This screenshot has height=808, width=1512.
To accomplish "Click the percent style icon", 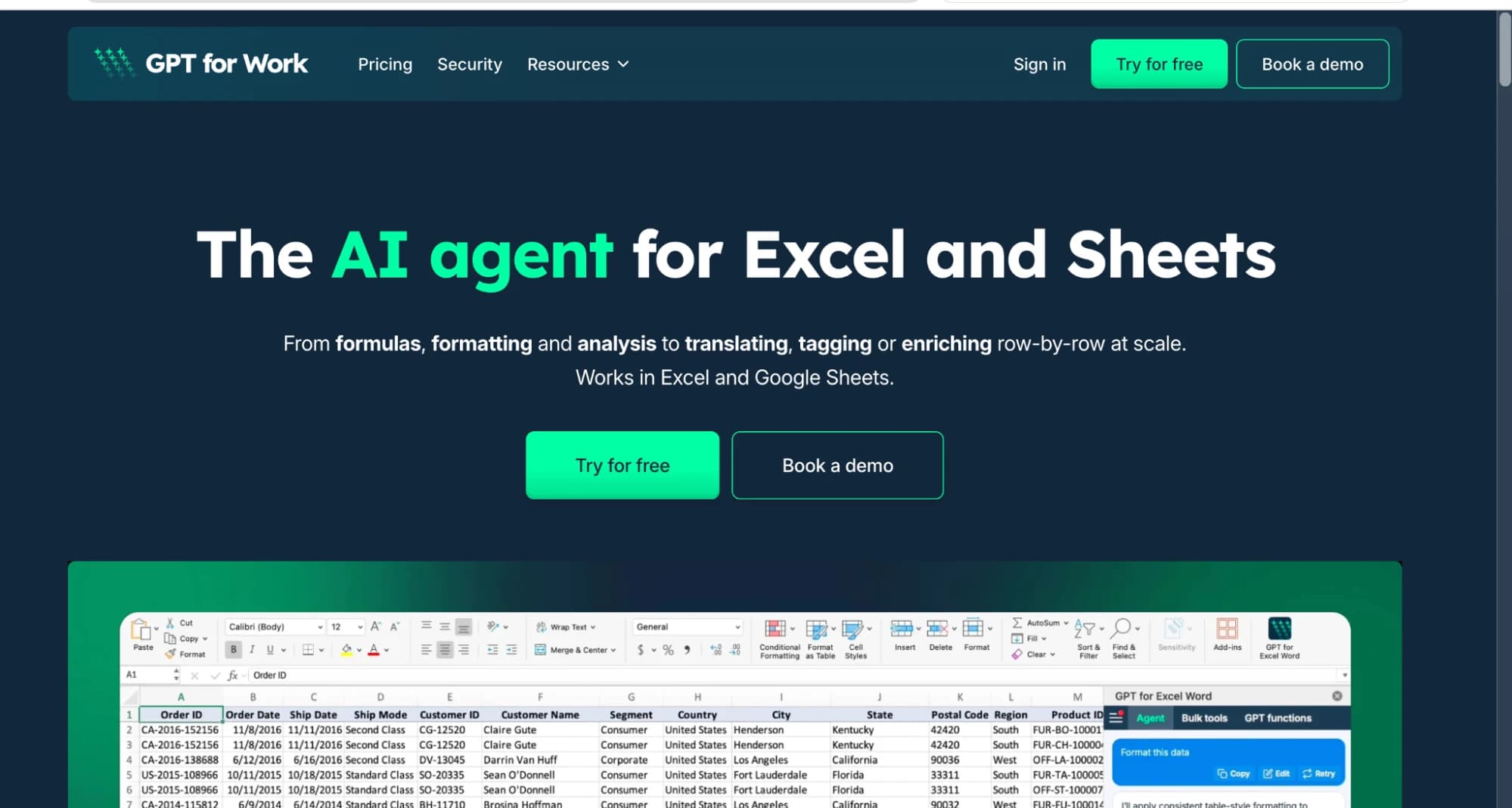I will click(669, 649).
